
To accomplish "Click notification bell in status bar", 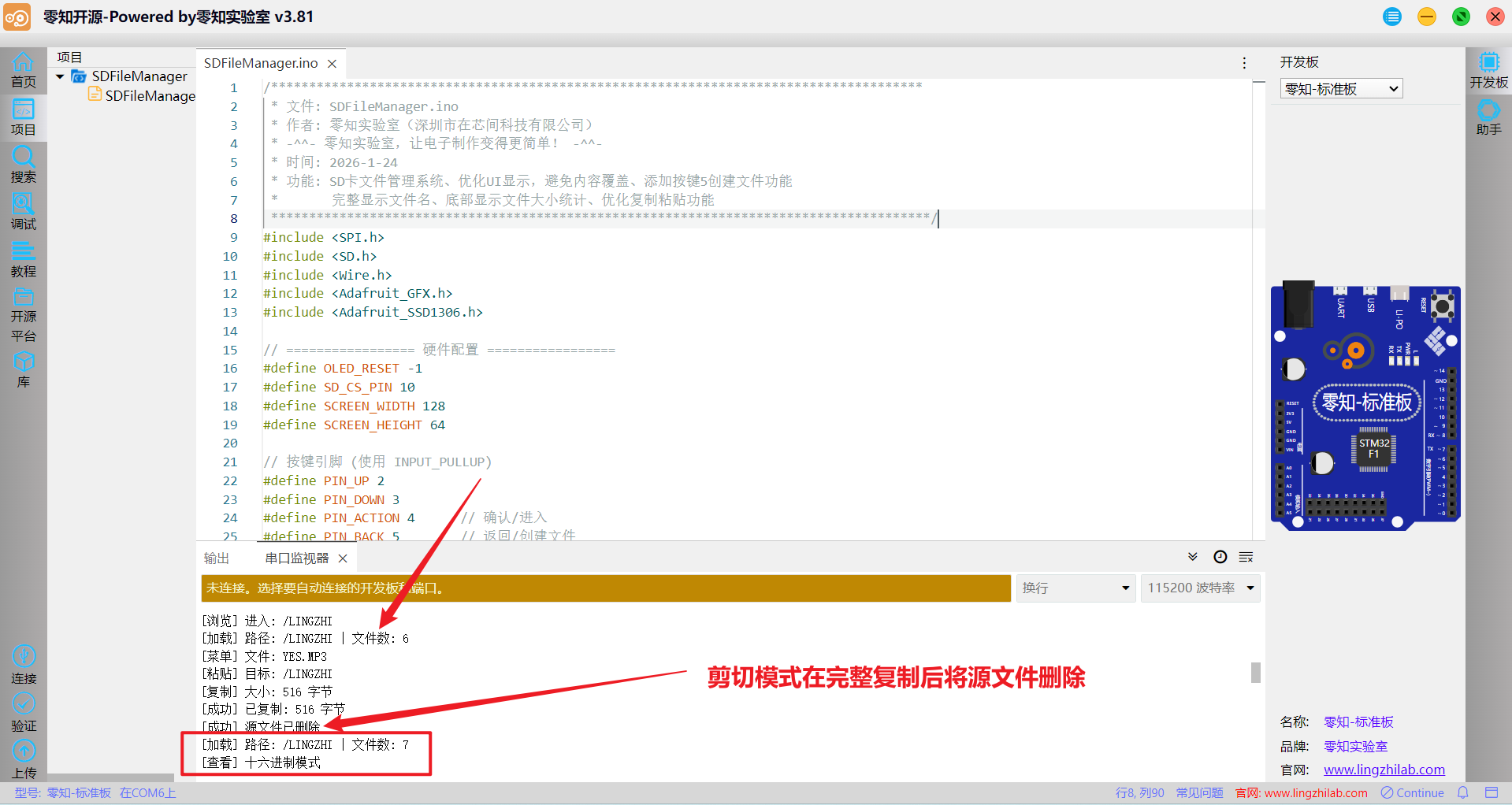I will point(1463,793).
